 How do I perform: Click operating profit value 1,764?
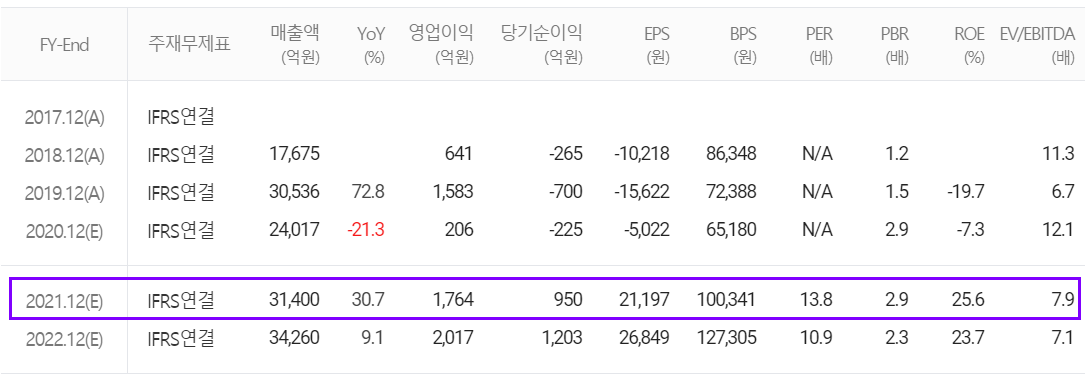pos(454,300)
